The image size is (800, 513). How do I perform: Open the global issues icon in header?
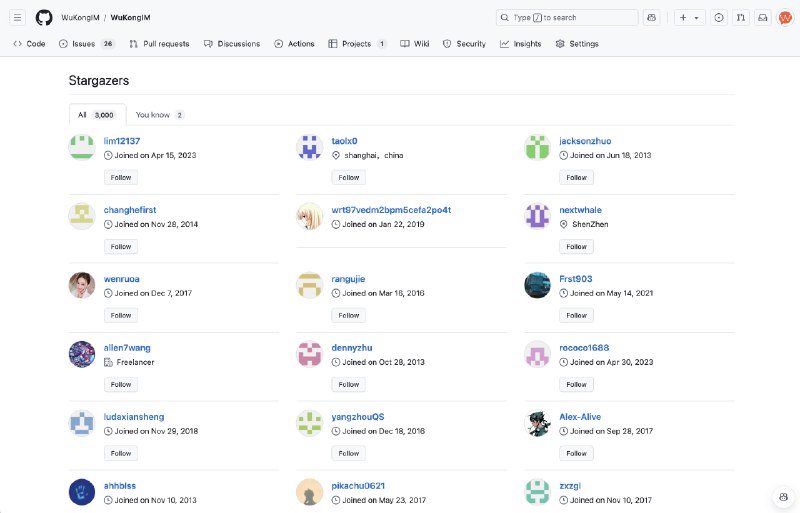[x=719, y=17]
